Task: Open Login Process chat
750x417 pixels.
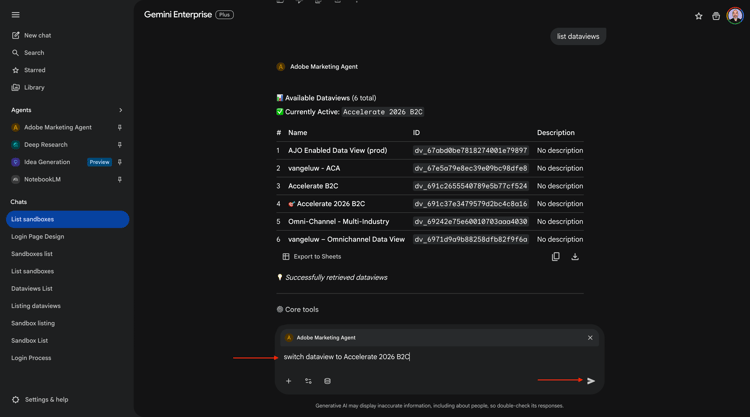Action: (x=31, y=358)
